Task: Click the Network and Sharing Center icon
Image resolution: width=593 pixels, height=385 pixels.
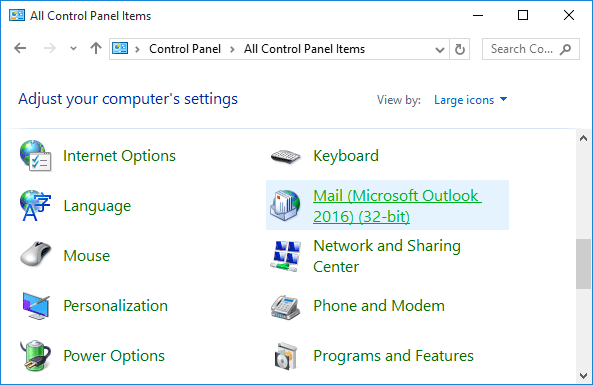Action: pos(286,256)
